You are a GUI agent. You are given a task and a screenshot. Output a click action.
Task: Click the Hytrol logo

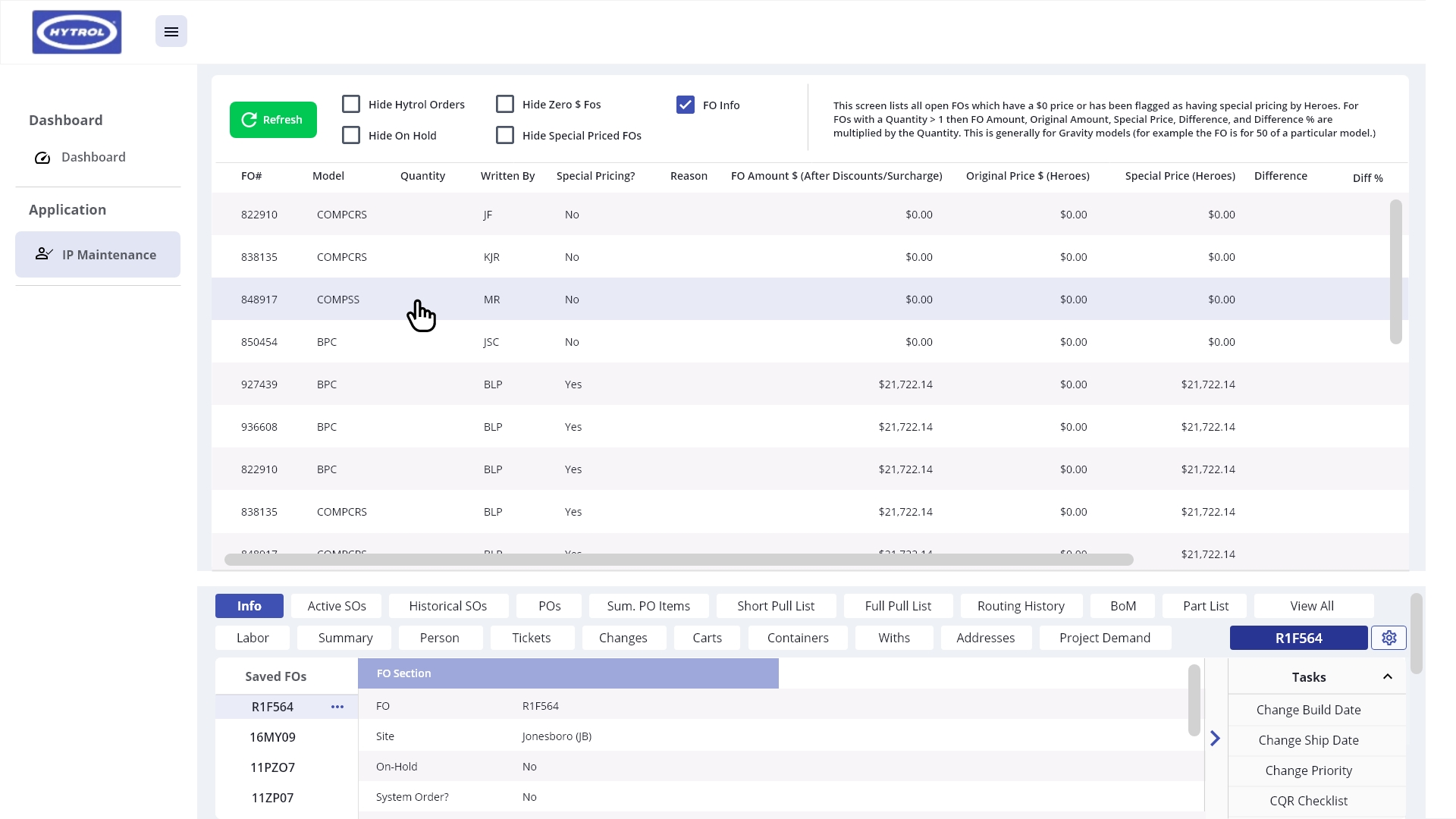(x=77, y=32)
